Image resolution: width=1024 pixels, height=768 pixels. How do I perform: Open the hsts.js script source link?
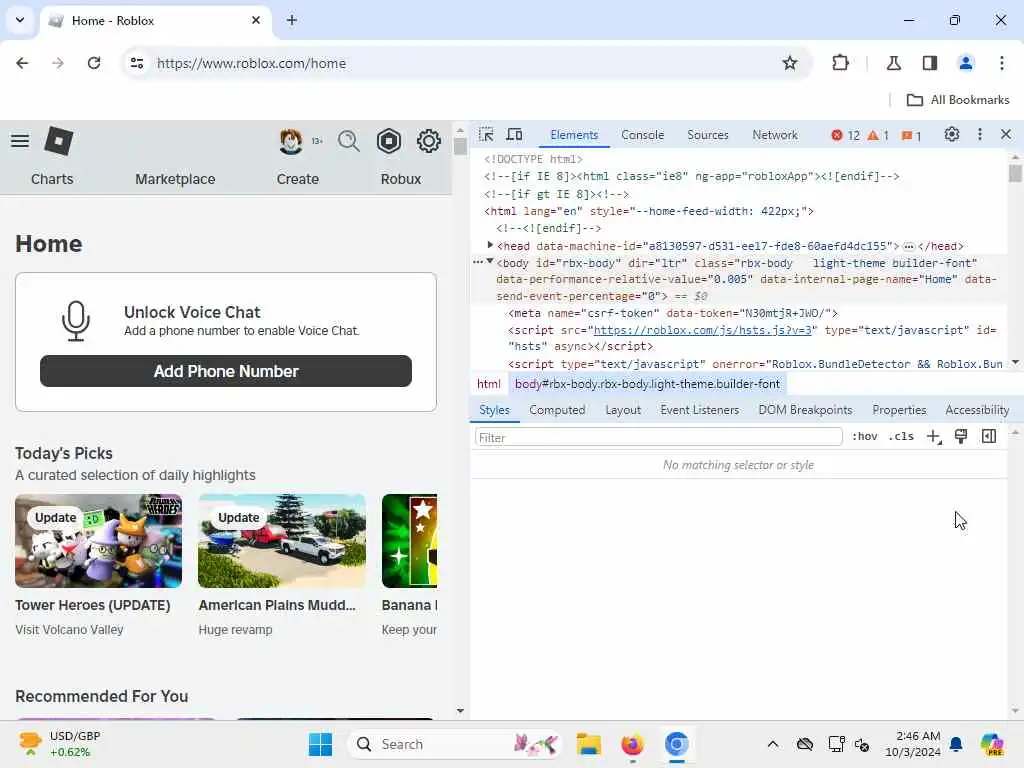pos(702,330)
